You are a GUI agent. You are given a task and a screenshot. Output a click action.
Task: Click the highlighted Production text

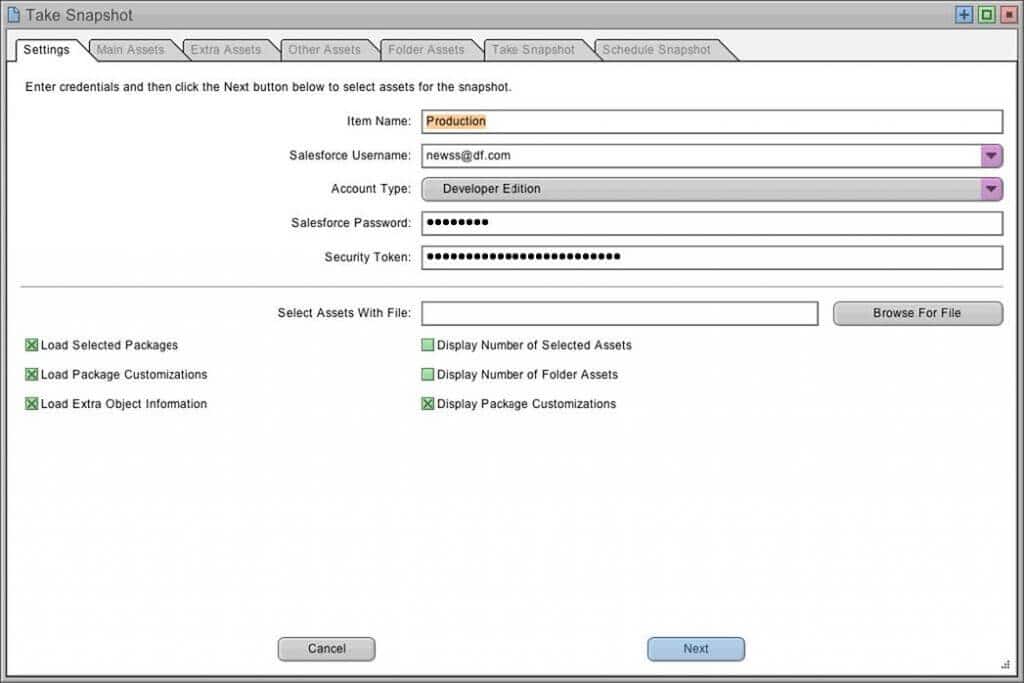pyautogui.click(x=456, y=121)
